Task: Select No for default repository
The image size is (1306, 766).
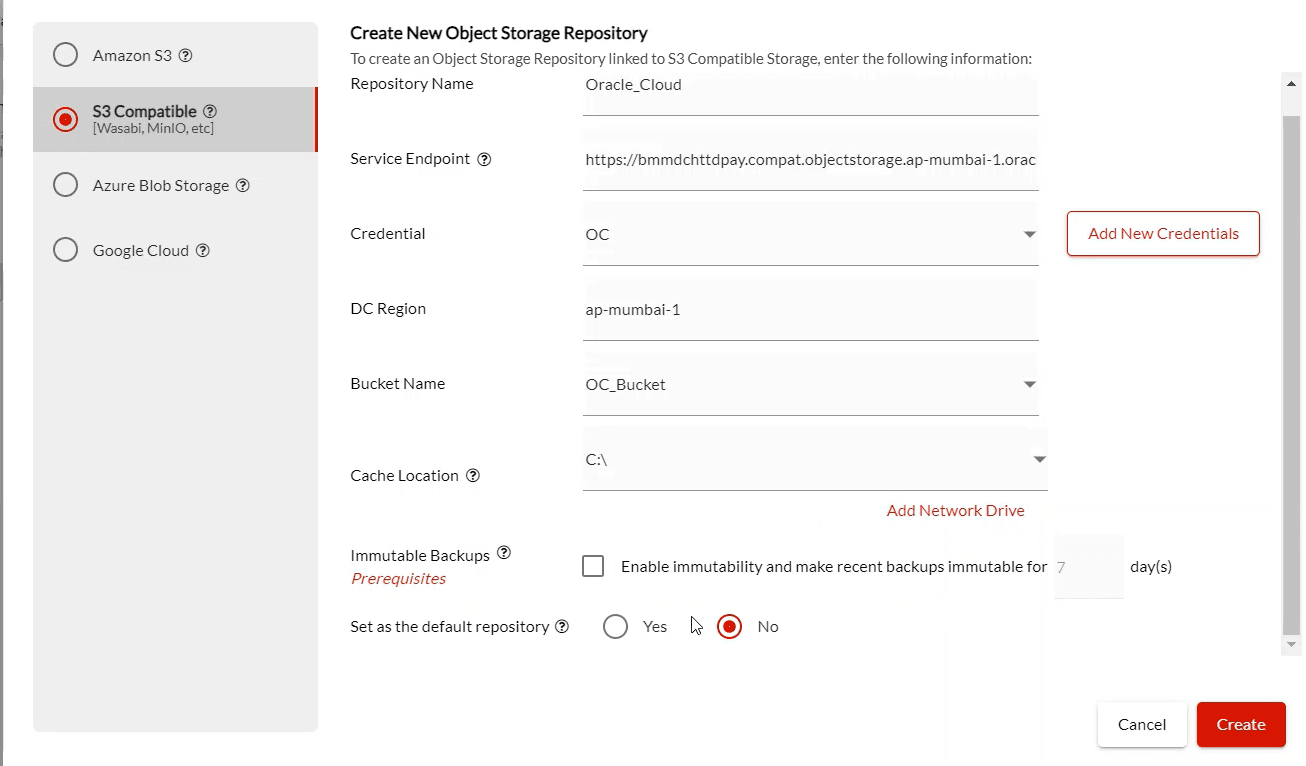Action: 730,627
